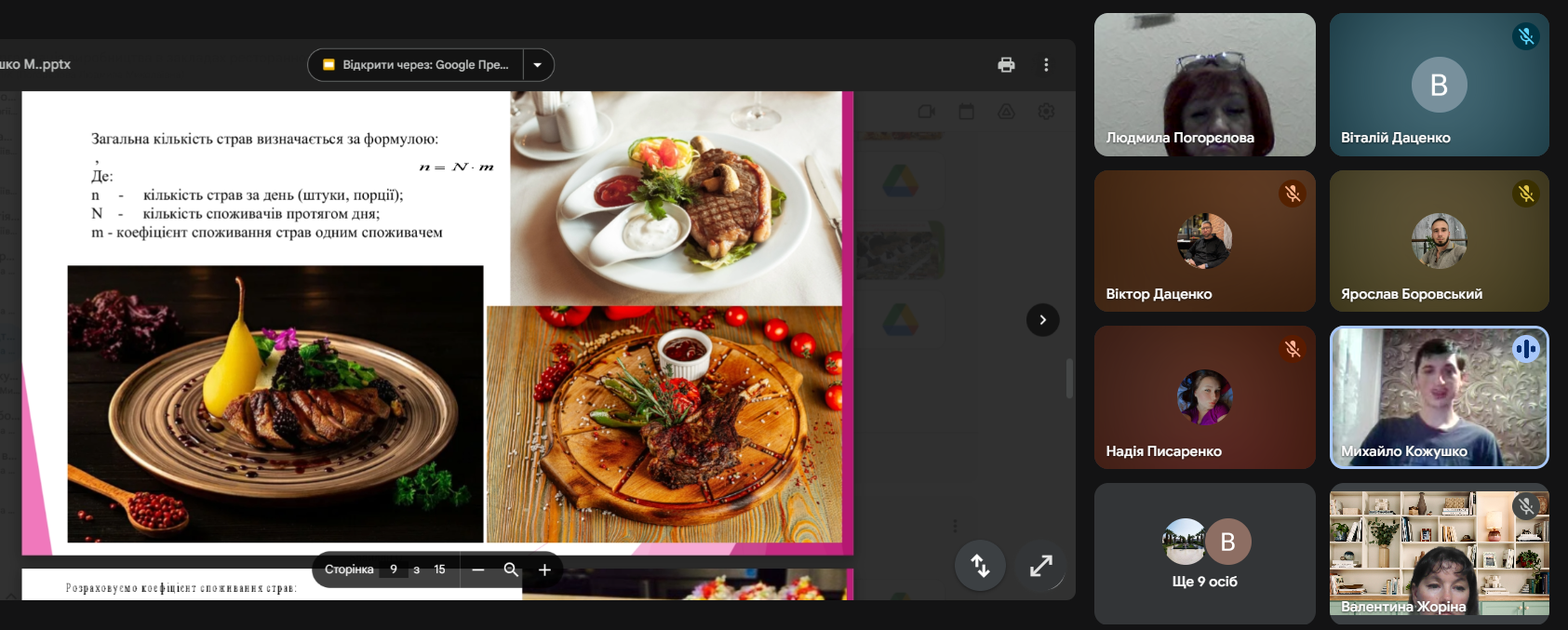
Task: Select Людмила Погорєлова's video tile
Action: [x=1204, y=84]
